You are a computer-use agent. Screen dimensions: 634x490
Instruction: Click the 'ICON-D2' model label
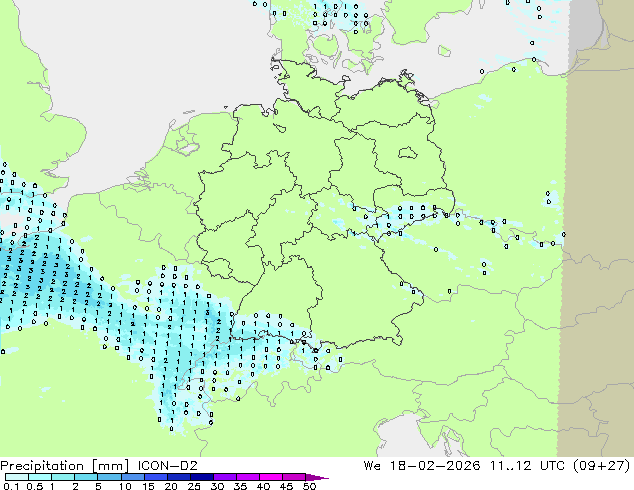pyautogui.click(x=167, y=466)
